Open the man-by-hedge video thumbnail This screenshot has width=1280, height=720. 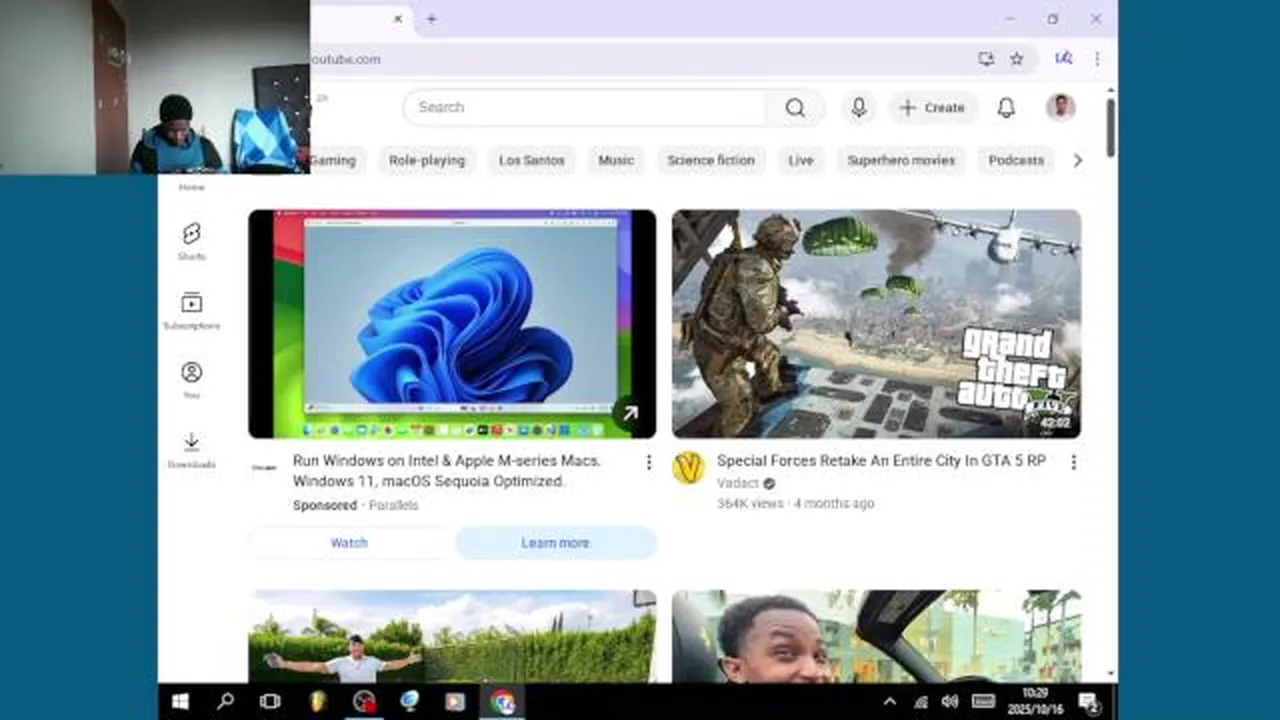(452, 636)
